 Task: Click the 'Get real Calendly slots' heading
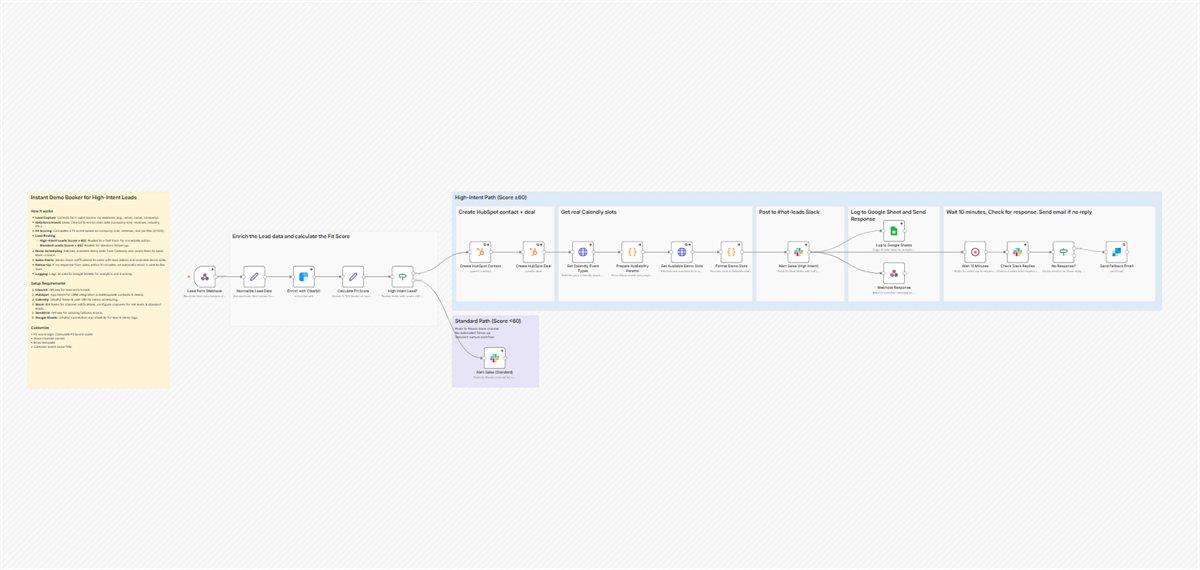(x=590, y=212)
